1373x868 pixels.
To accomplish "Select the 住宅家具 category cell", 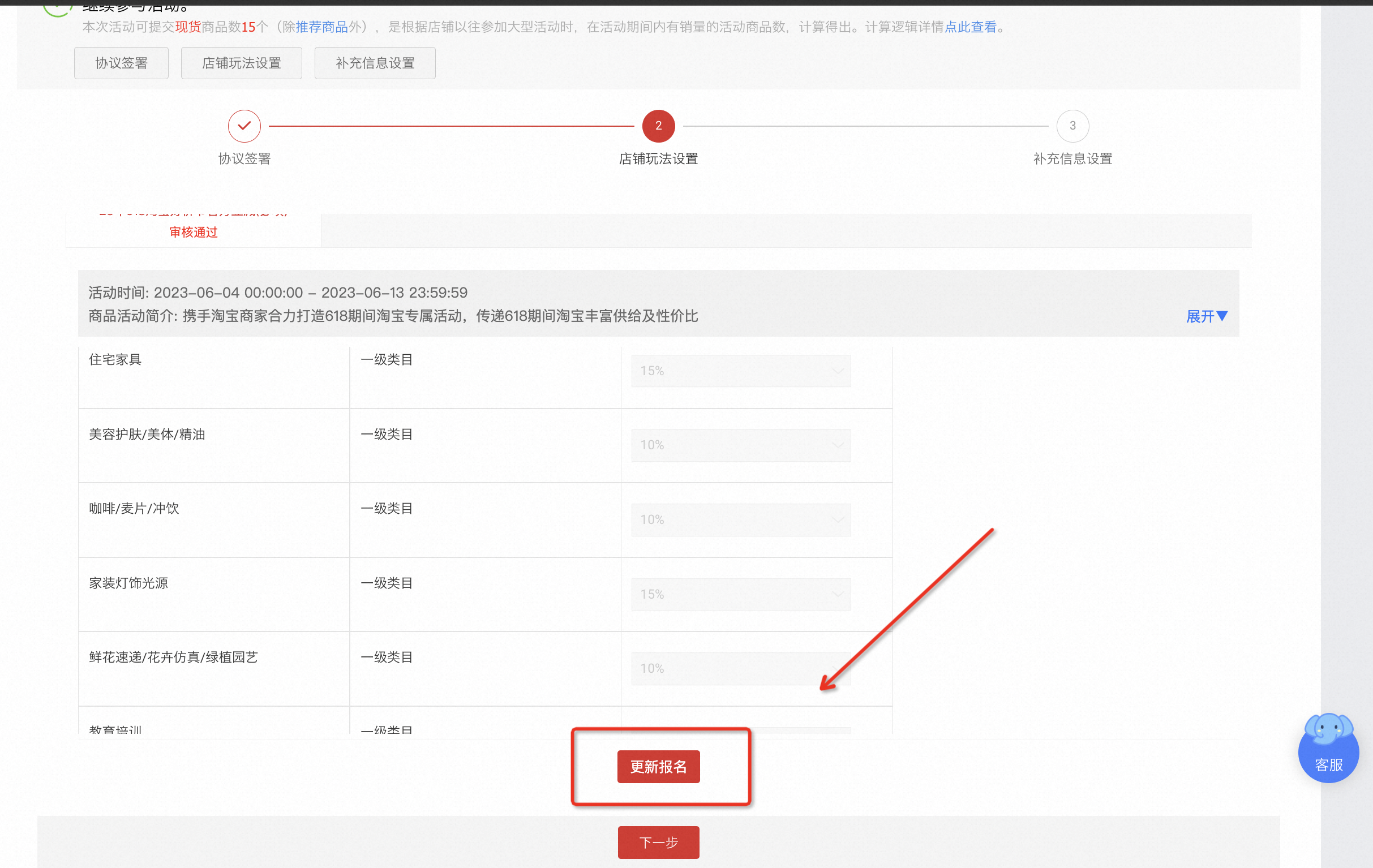I will click(214, 377).
